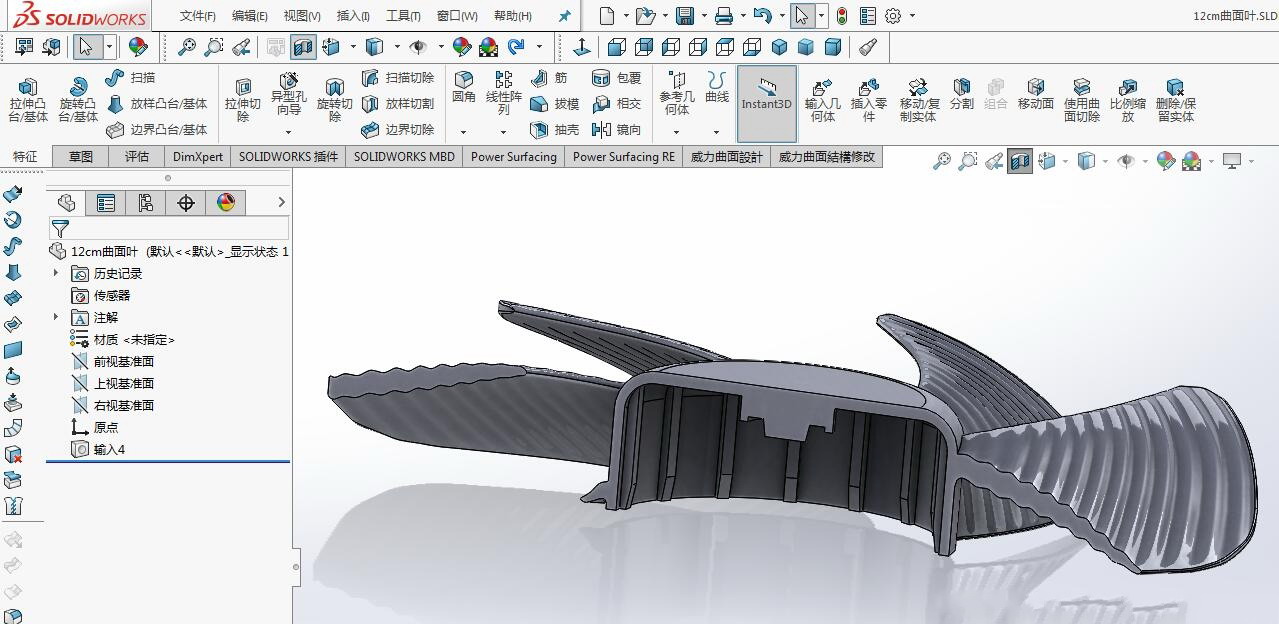Pin the menu bar with pushpin
The height and width of the screenshot is (624, 1279).
pyautogui.click(x=565, y=16)
